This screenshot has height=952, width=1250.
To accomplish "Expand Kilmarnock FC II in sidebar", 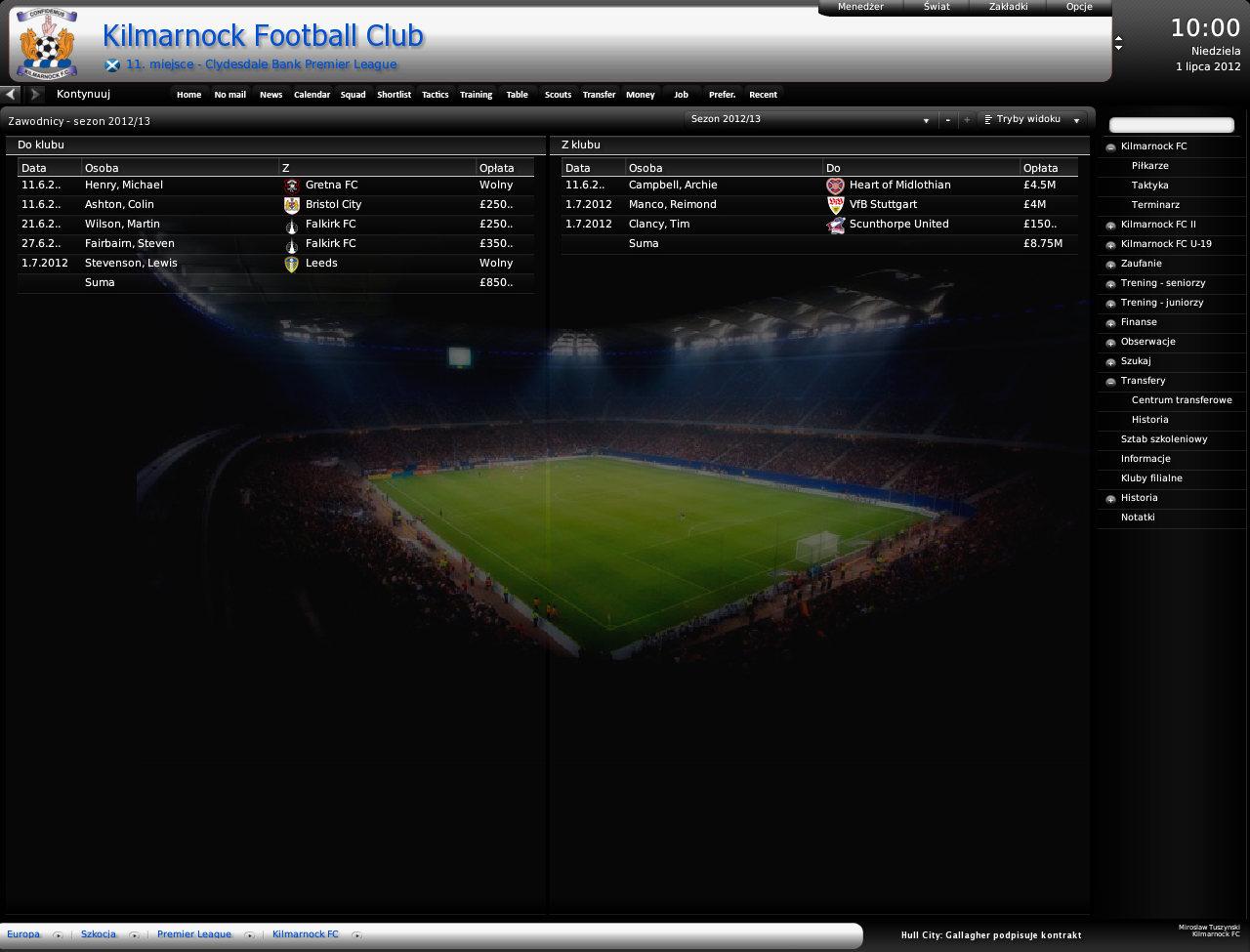I will (1110, 226).
